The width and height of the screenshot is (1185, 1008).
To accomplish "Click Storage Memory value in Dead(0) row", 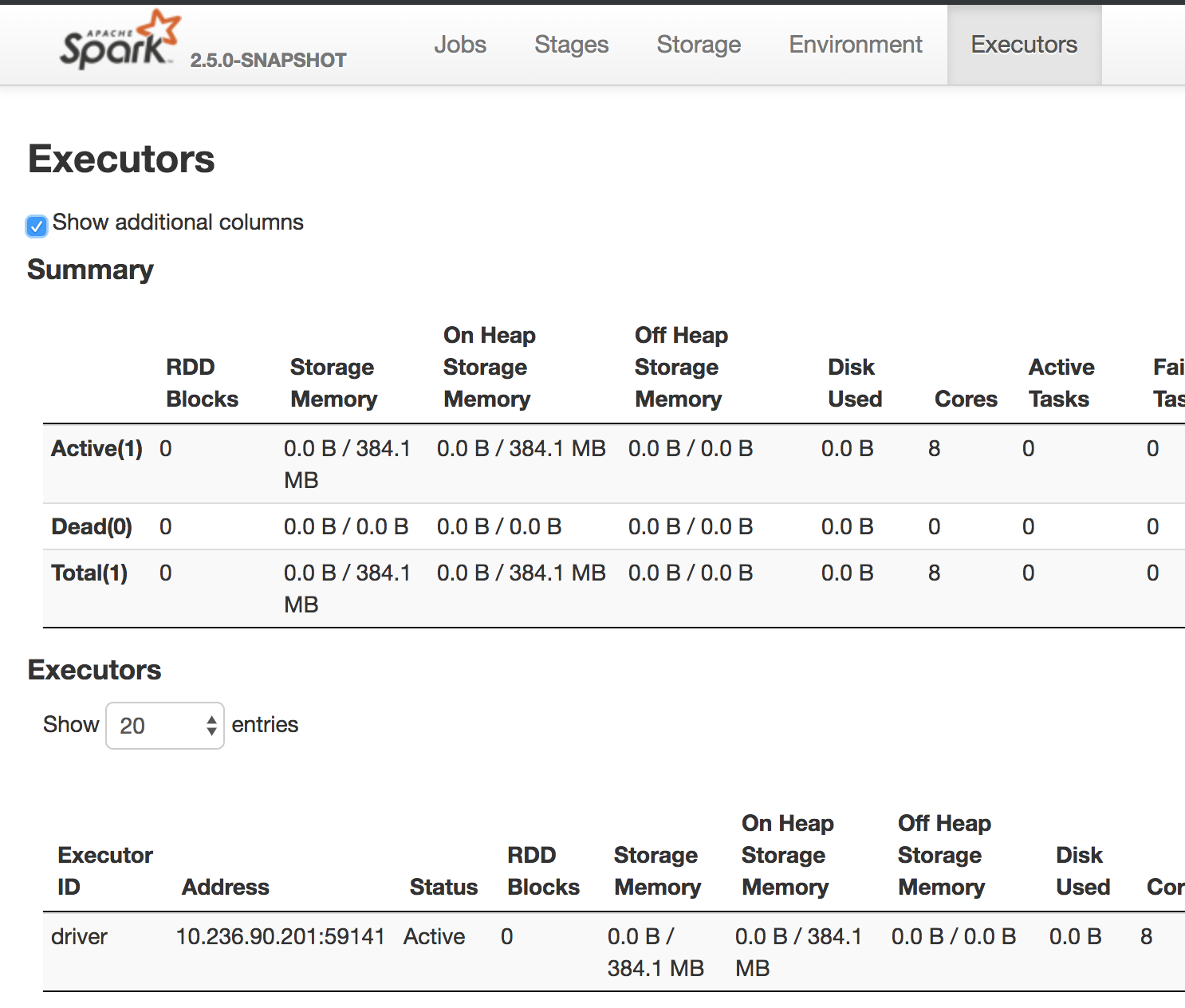I will coord(346,526).
